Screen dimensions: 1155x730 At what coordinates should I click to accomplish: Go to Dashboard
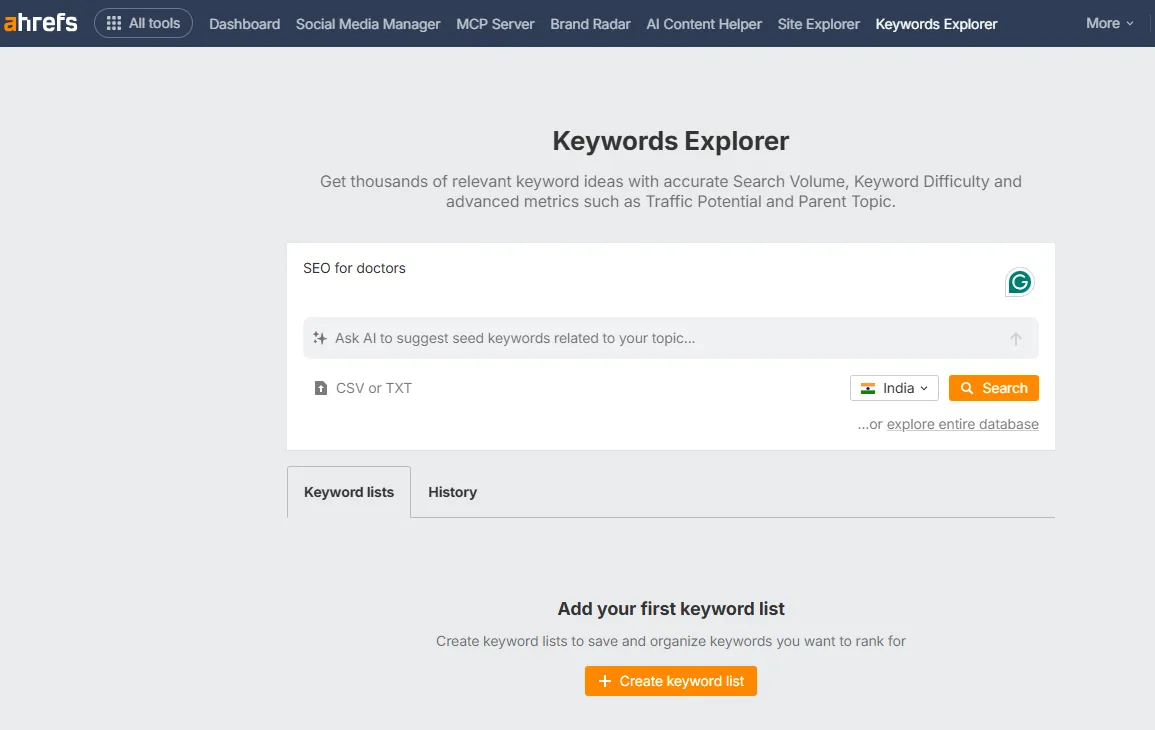244,24
